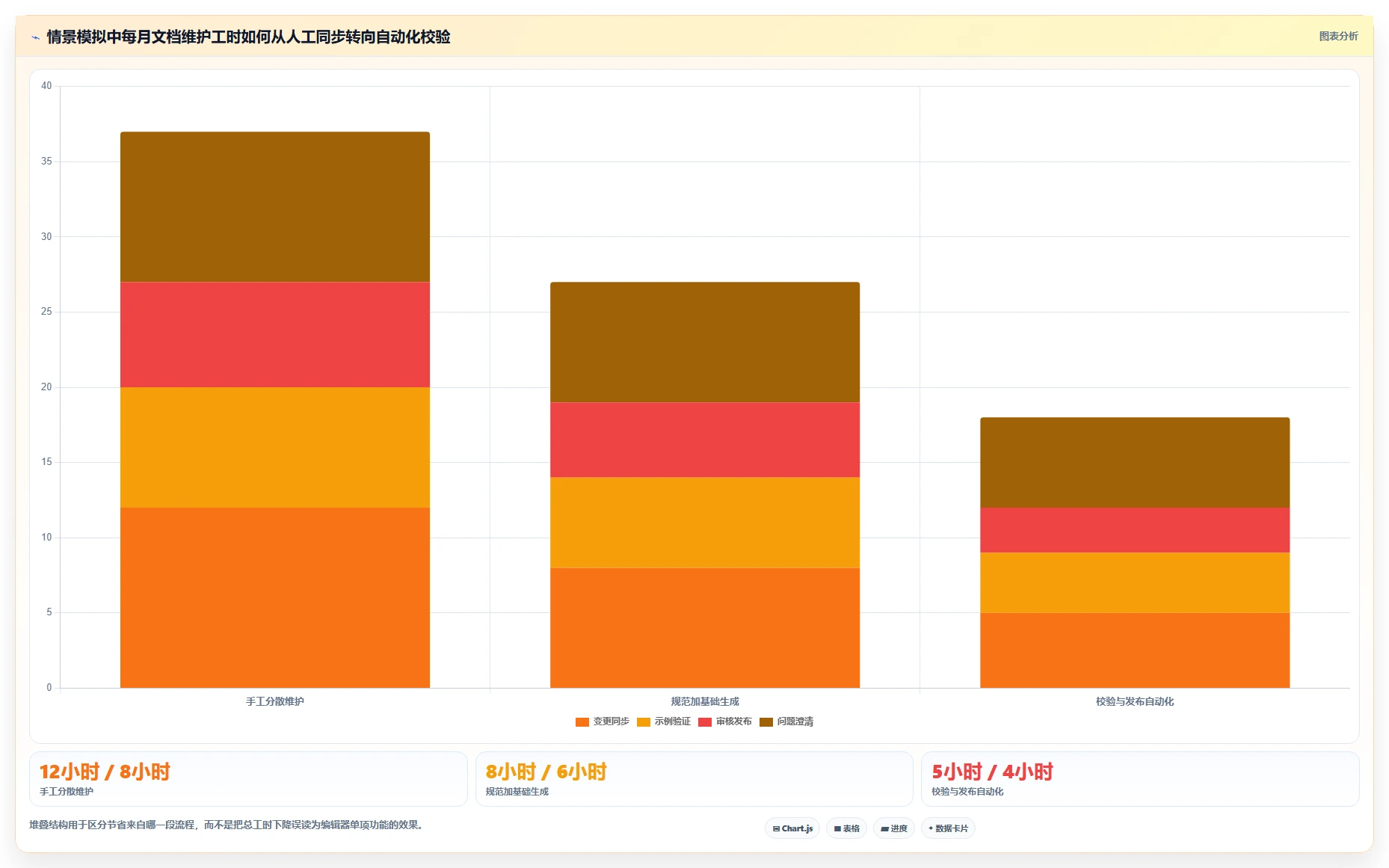Click the 问题澄清 segment of 规范加基础生成 bar
Screen dimensions: 1389x868
click(x=705, y=342)
